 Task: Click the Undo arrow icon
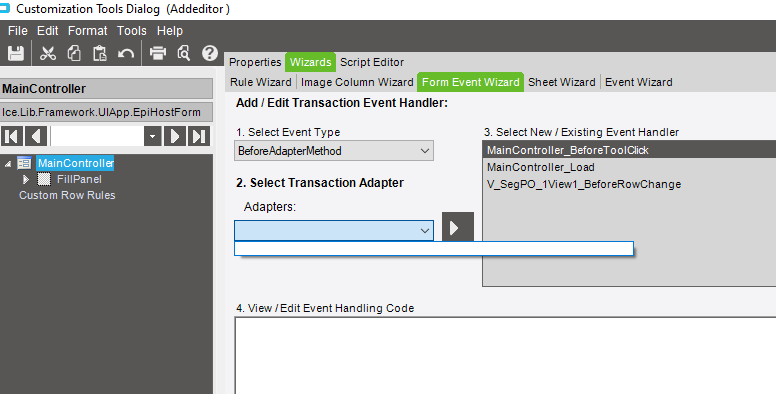tap(126, 53)
